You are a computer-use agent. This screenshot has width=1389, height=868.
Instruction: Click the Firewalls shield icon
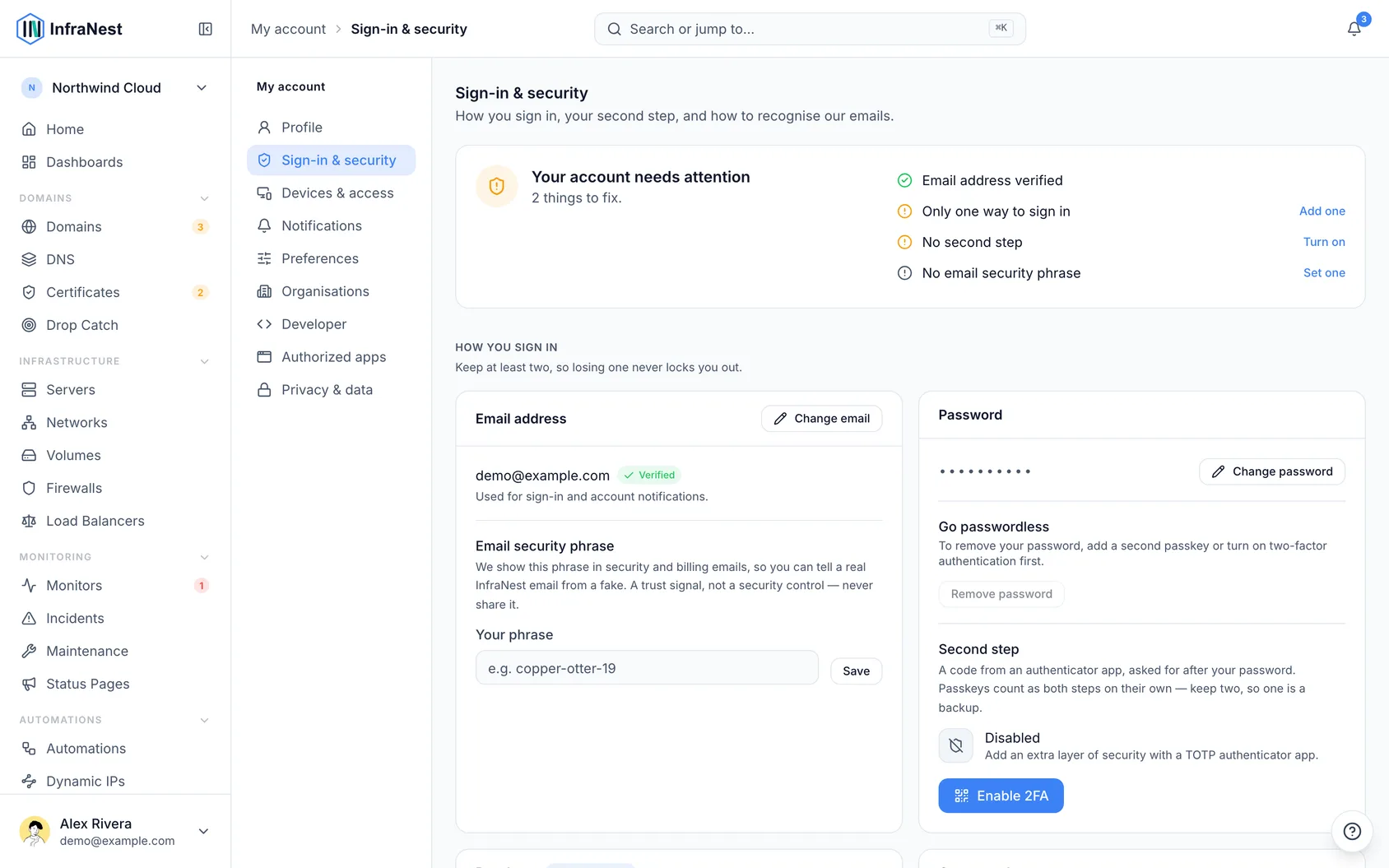coord(29,488)
